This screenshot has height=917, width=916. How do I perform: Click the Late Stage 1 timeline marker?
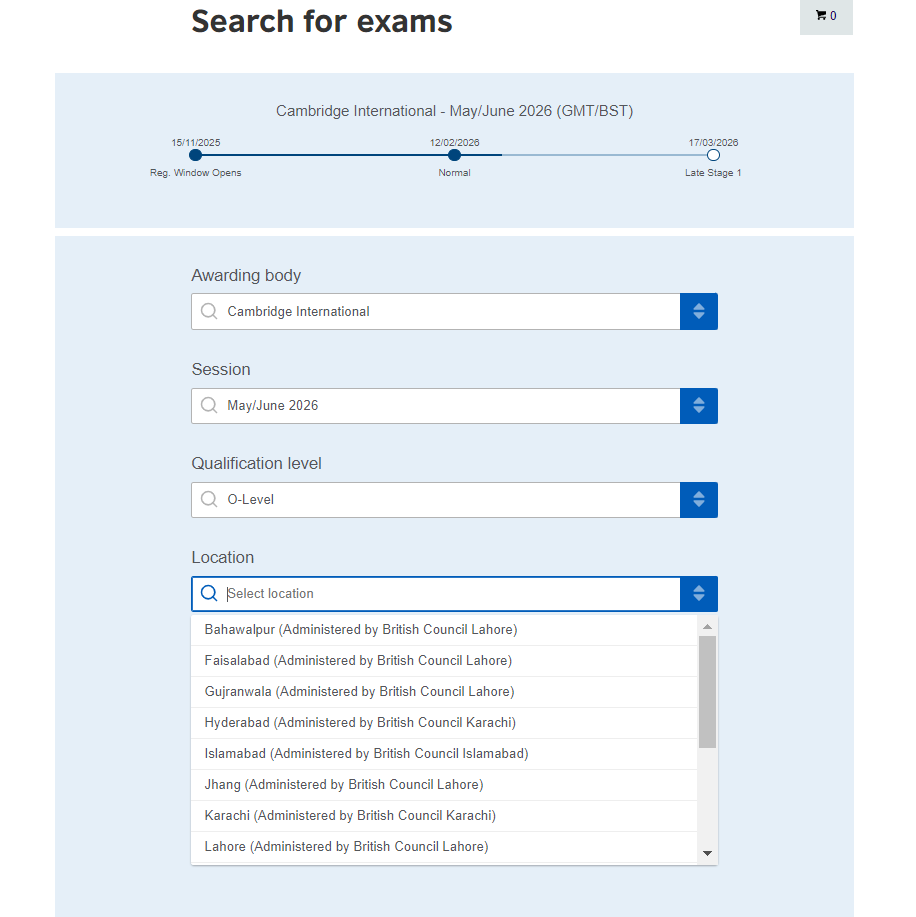(713, 155)
